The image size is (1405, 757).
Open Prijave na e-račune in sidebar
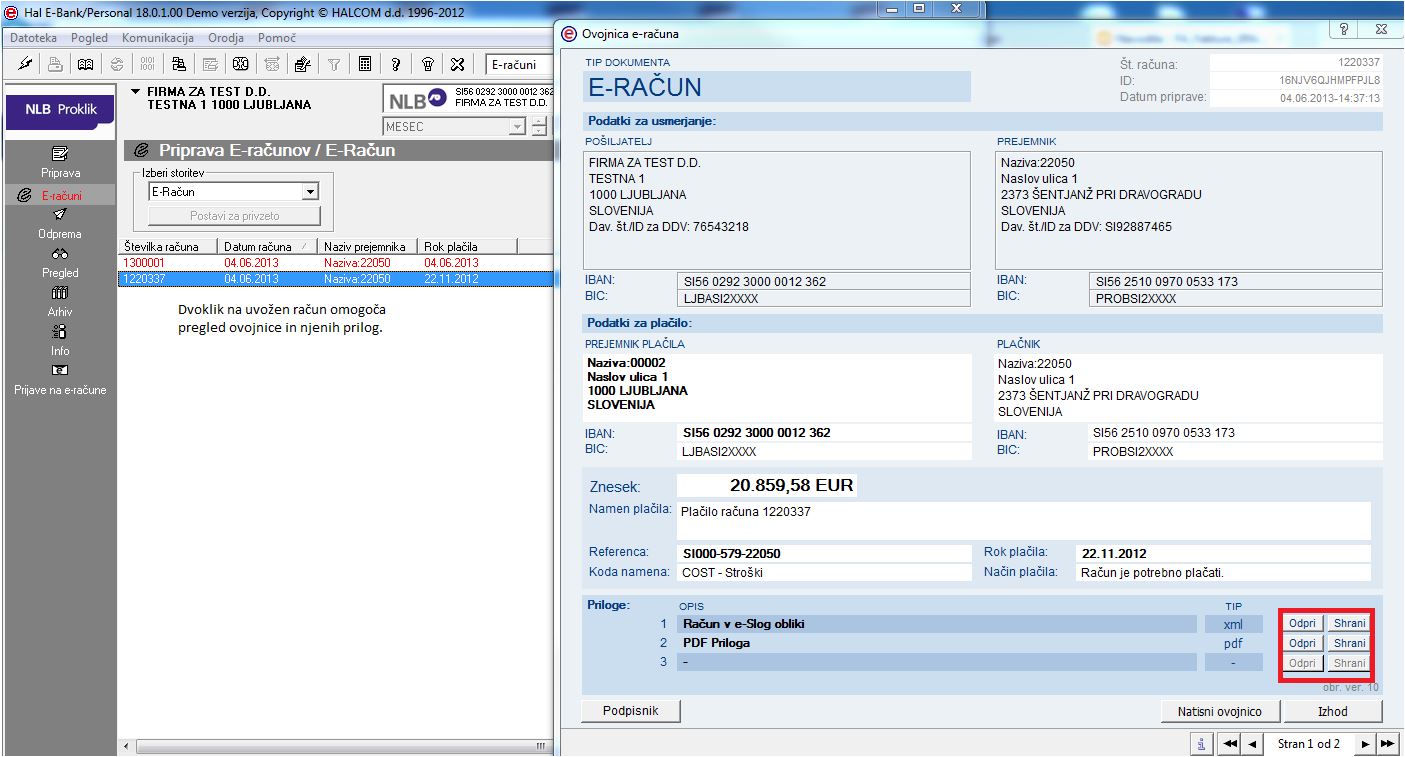coord(60,379)
